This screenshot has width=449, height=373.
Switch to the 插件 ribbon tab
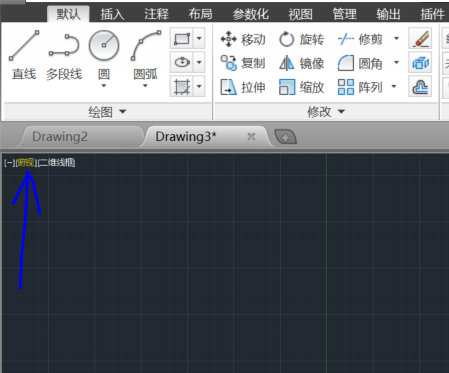pyautogui.click(x=432, y=14)
